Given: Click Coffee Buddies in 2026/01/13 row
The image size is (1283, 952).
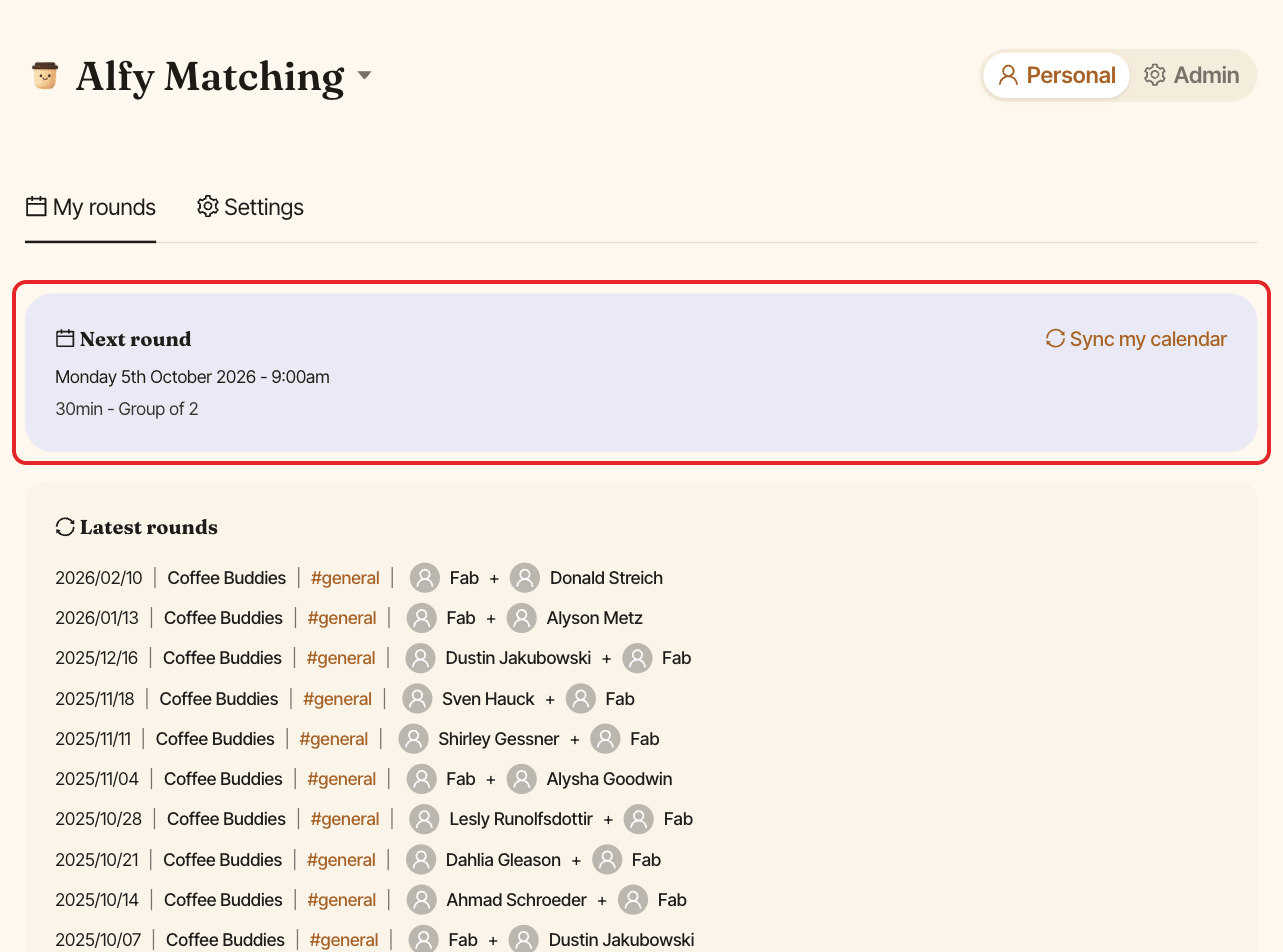Looking at the screenshot, I should (x=223, y=618).
